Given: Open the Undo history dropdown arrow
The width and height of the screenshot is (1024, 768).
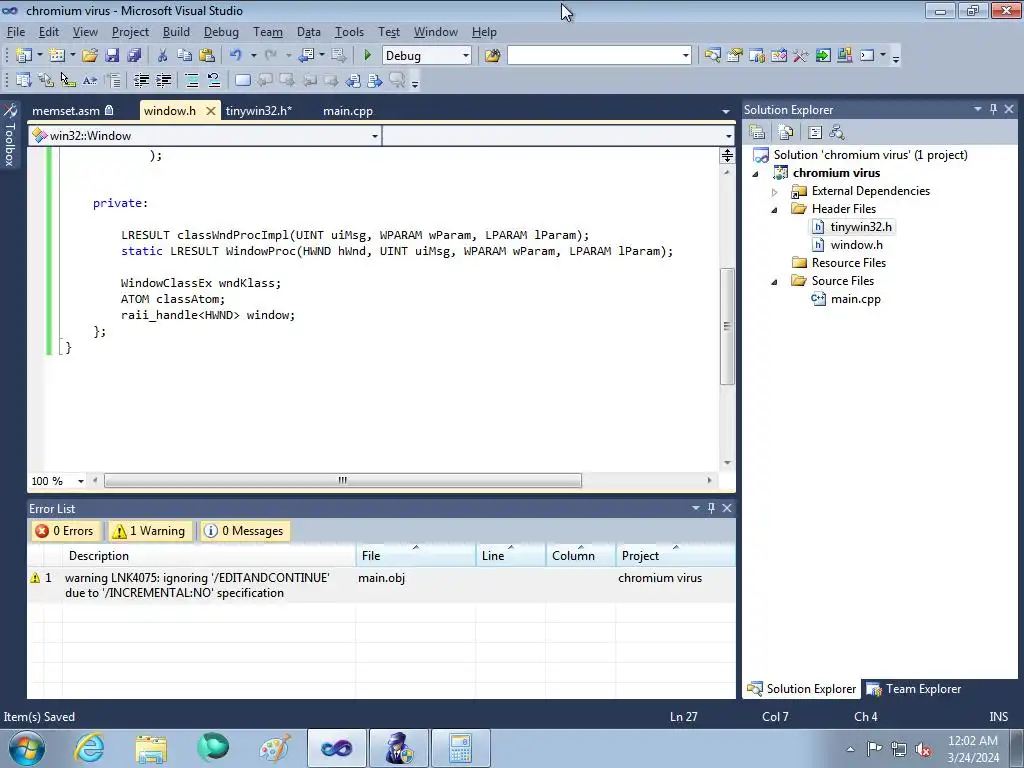Looking at the screenshot, I should pyautogui.click(x=253, y=56).
